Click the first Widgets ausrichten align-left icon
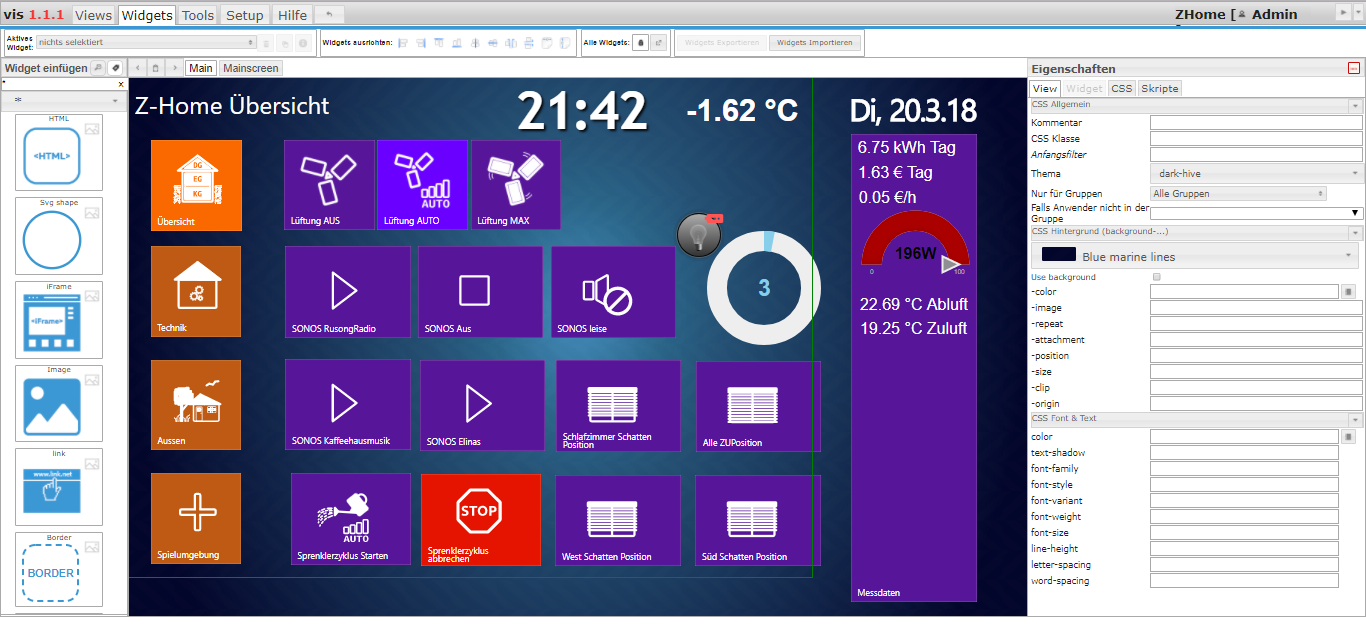The width and height of the screenshot is (1366, 624). (403, 43)
